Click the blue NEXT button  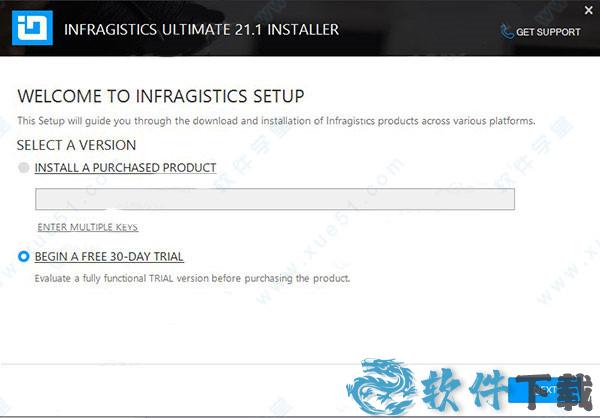tap(545, 390)
